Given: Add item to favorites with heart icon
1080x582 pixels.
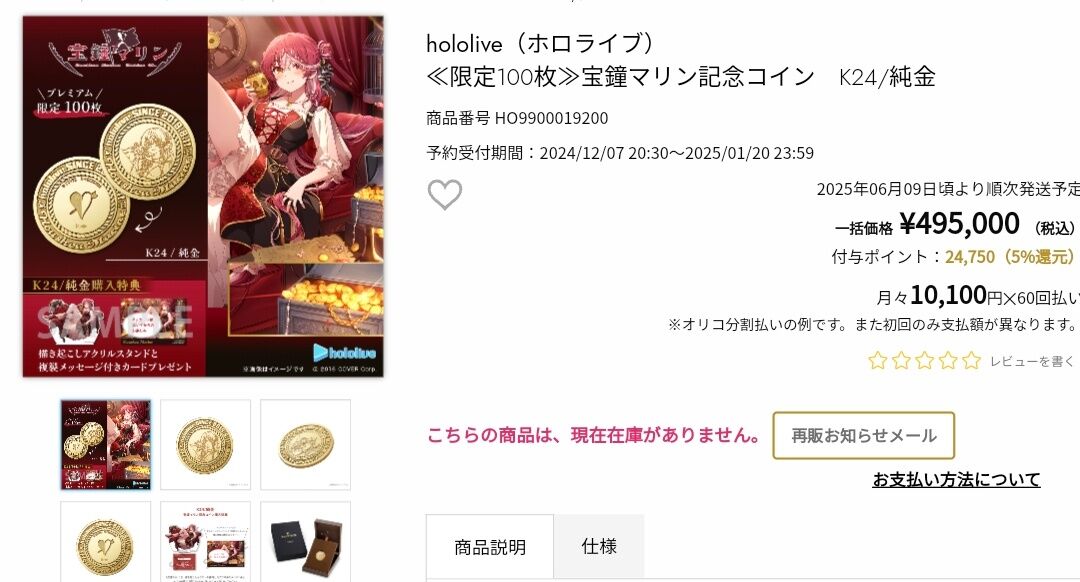Looking at the screenshot, I should coord(445,194).
